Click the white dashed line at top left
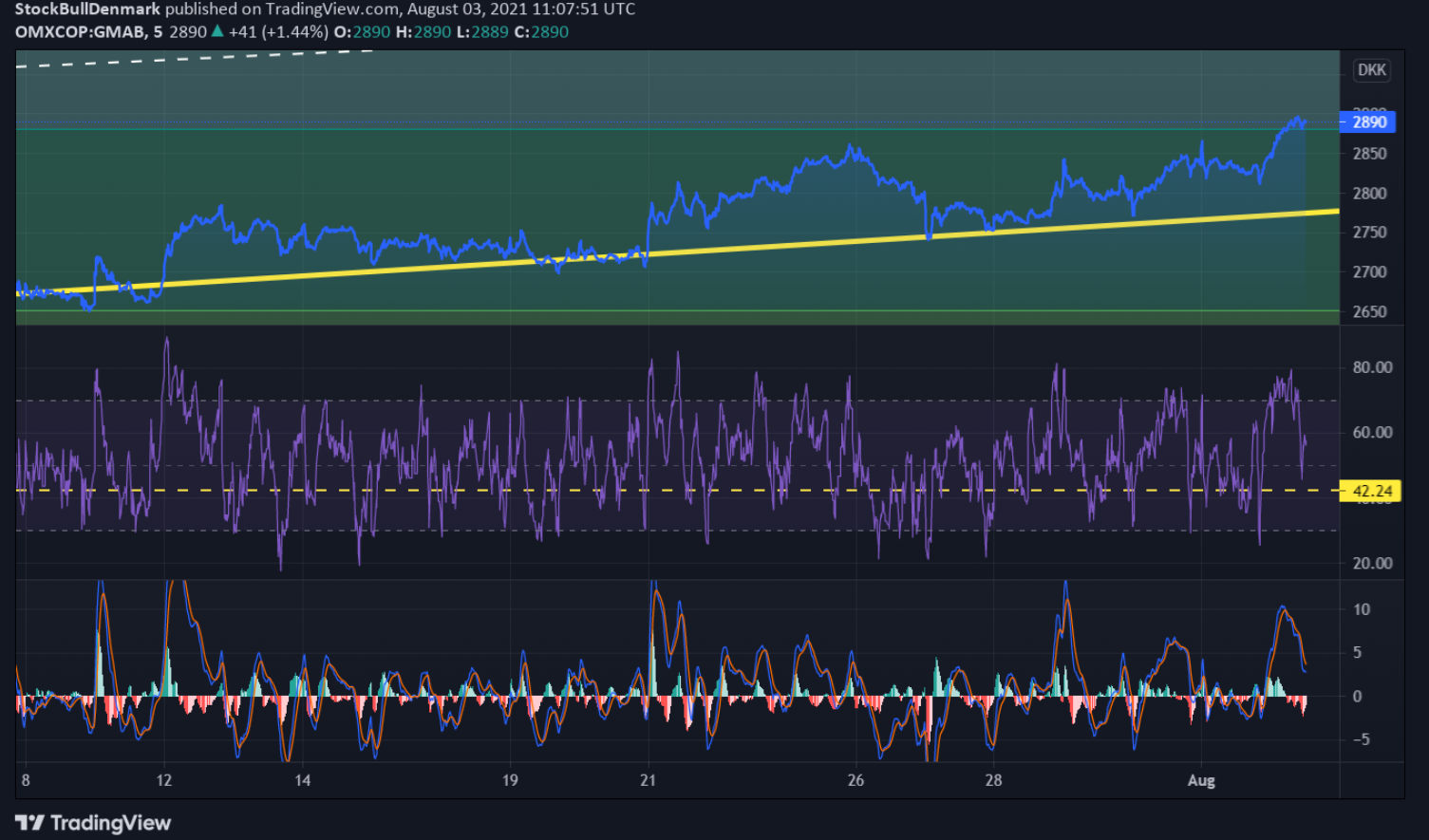This screenshot has width=1429, height=840. (195, 59)
